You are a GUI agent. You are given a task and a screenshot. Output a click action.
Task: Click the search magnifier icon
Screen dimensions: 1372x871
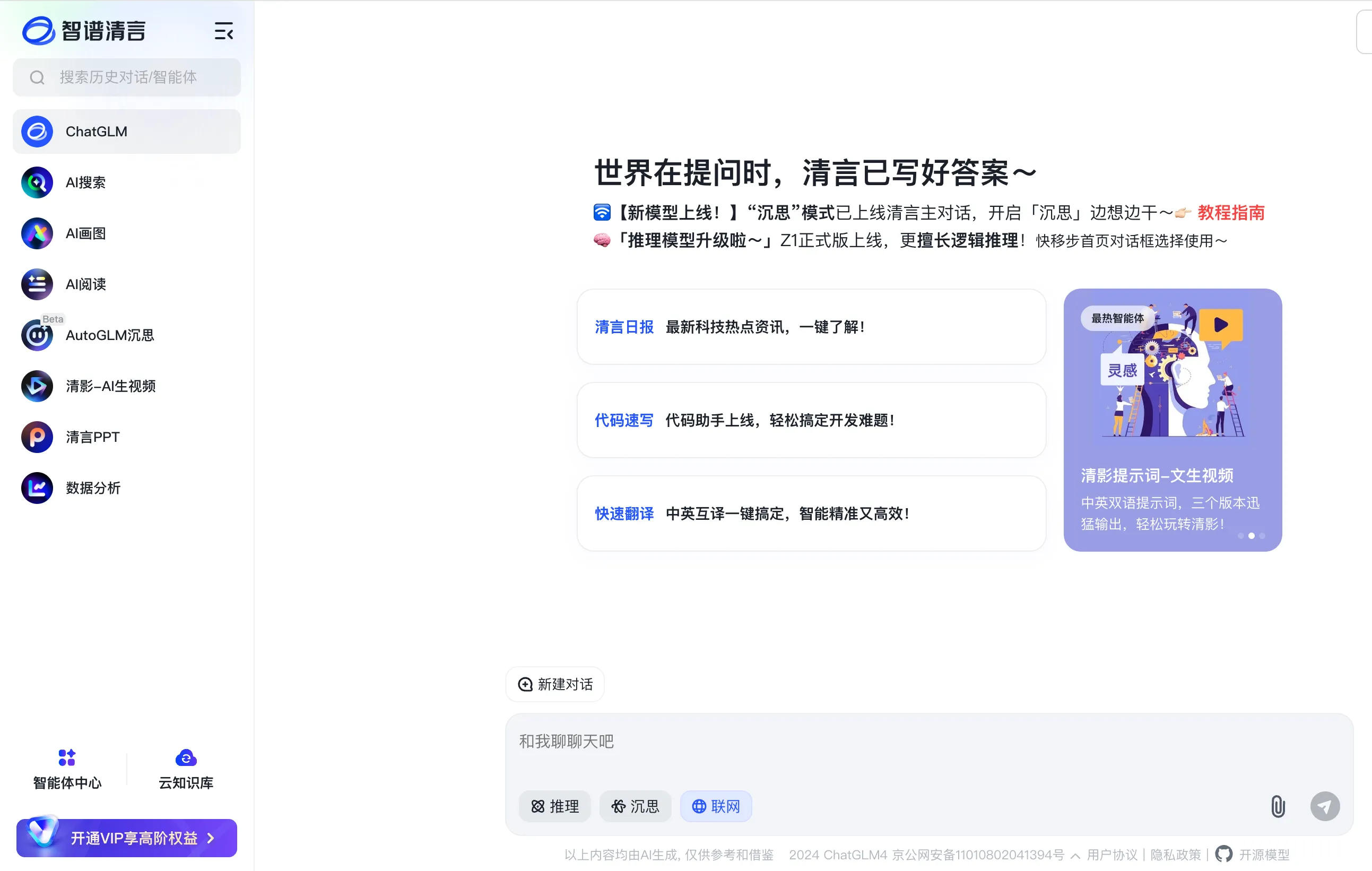[x=37, y=77]
